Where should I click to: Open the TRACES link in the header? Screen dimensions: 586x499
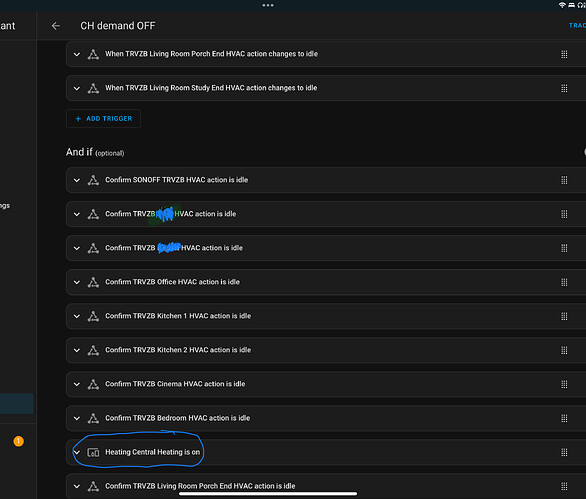(x=577, y=25)
